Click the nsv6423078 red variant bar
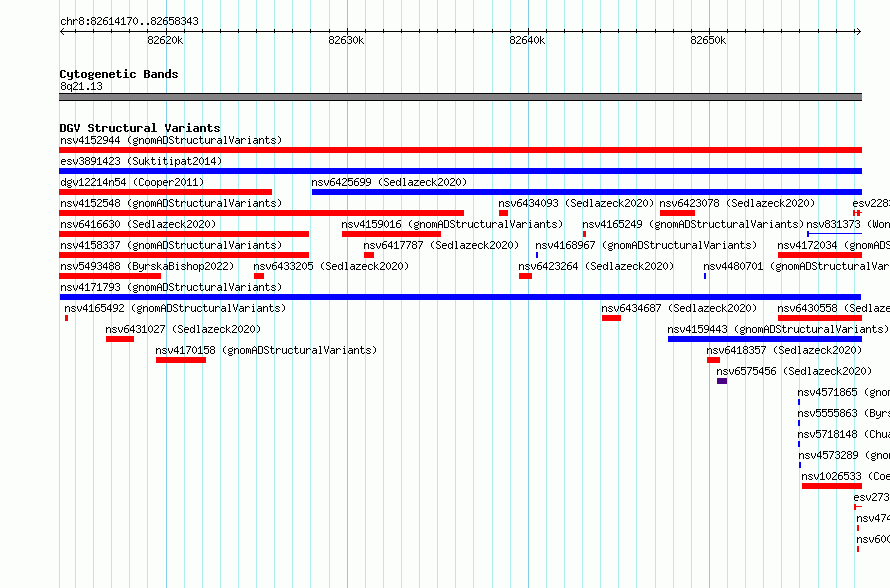Screen dimensions: 890x588 pyautogui.click(x=677, y=213)
